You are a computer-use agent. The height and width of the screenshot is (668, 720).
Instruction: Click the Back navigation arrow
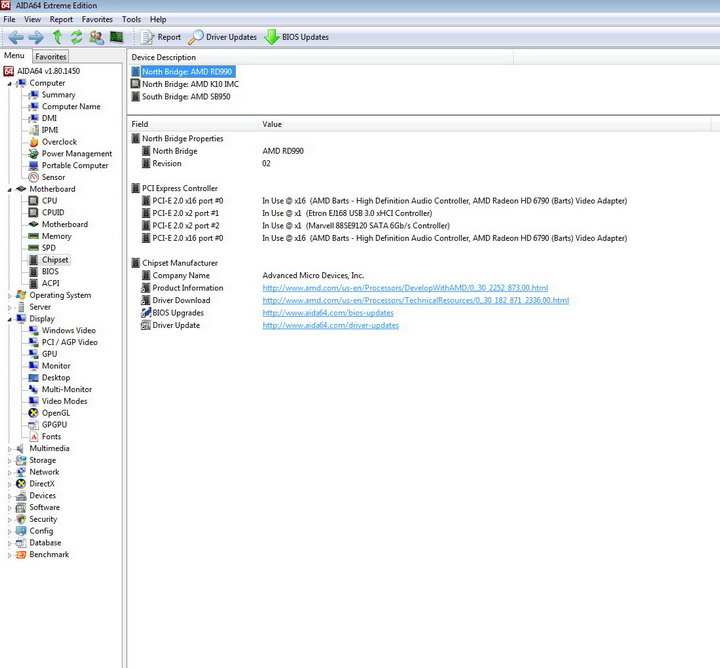point(16,37)
